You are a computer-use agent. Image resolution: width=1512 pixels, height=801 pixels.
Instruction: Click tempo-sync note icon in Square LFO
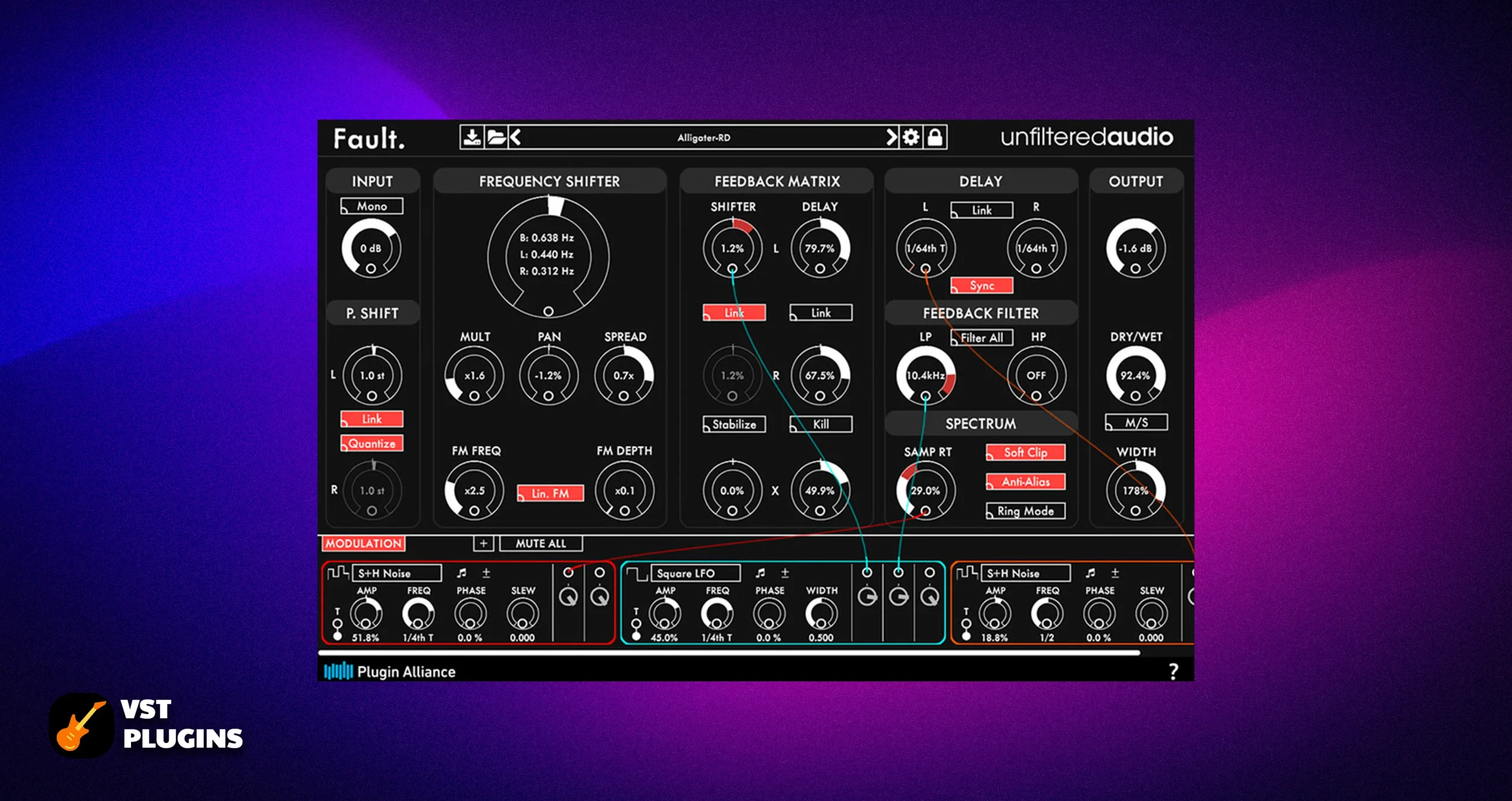[760, 573]
